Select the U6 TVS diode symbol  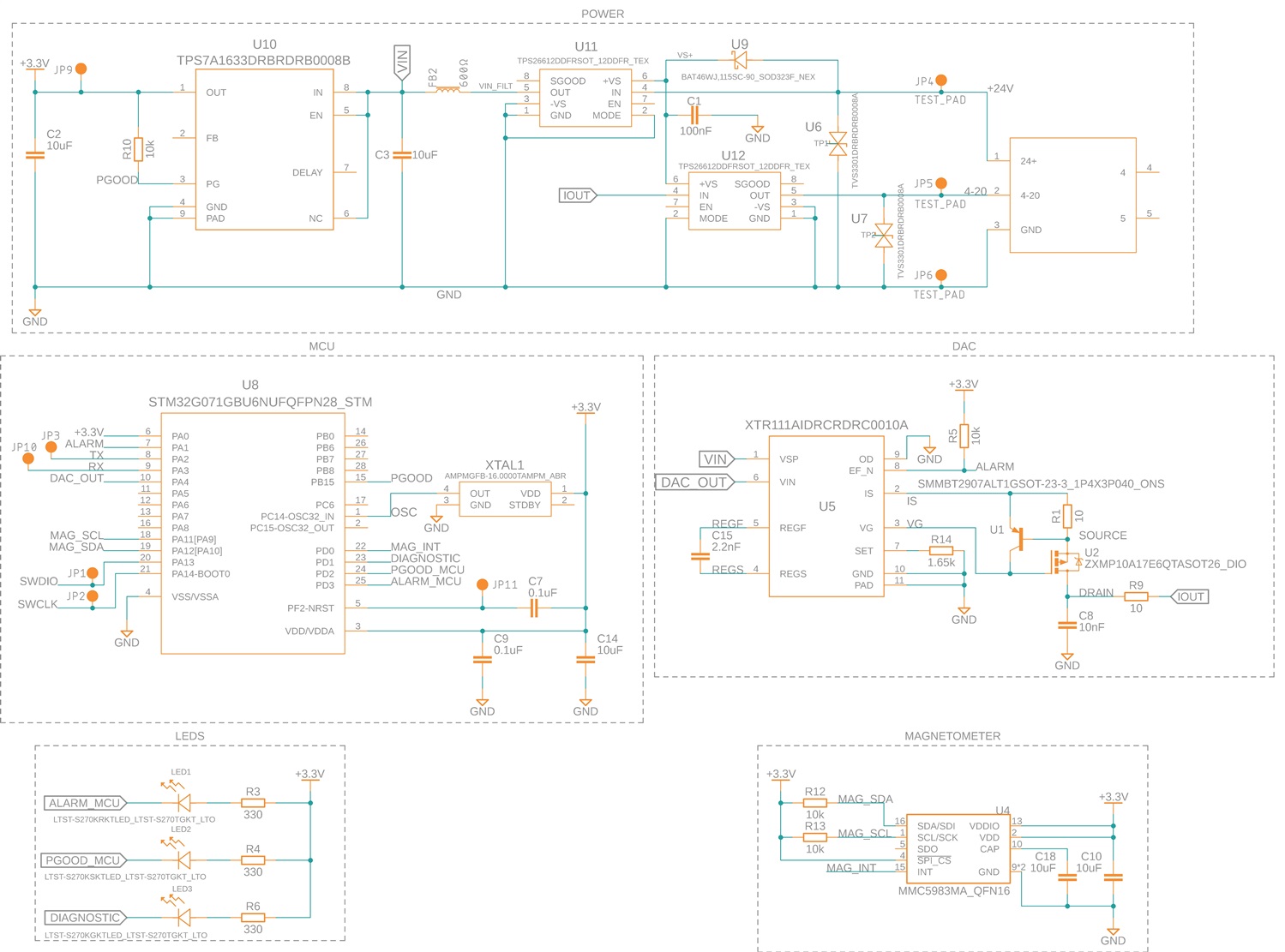tap(838, 143)
